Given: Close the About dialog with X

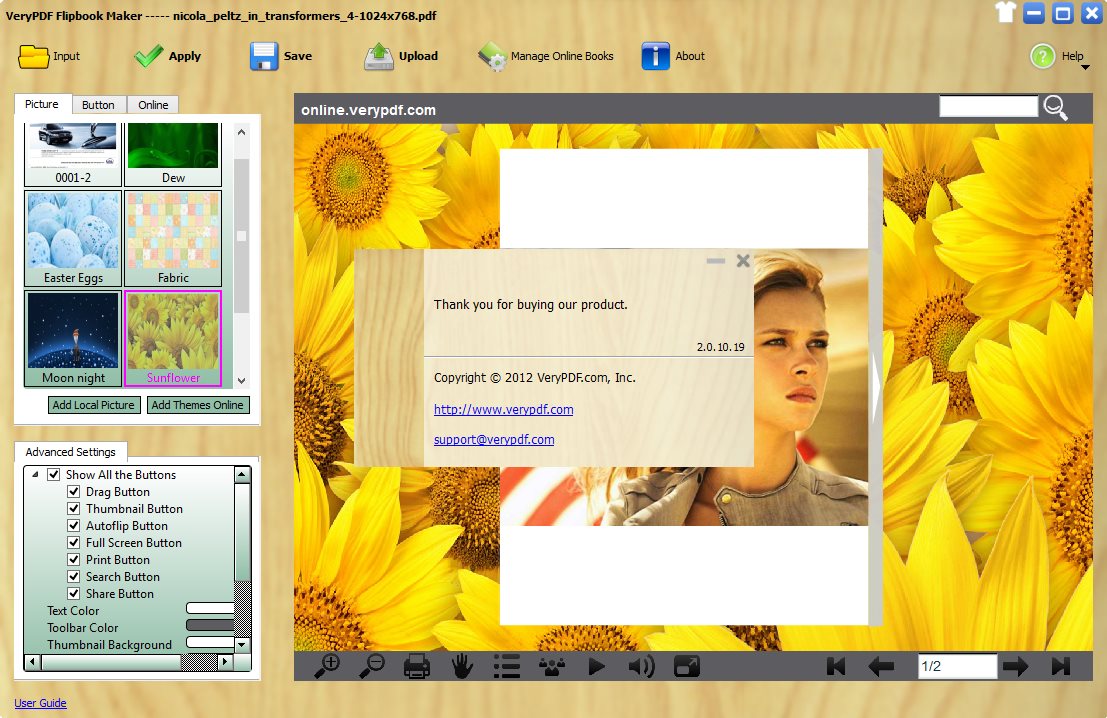Looking at the screenshot, I should coord(743,261).
